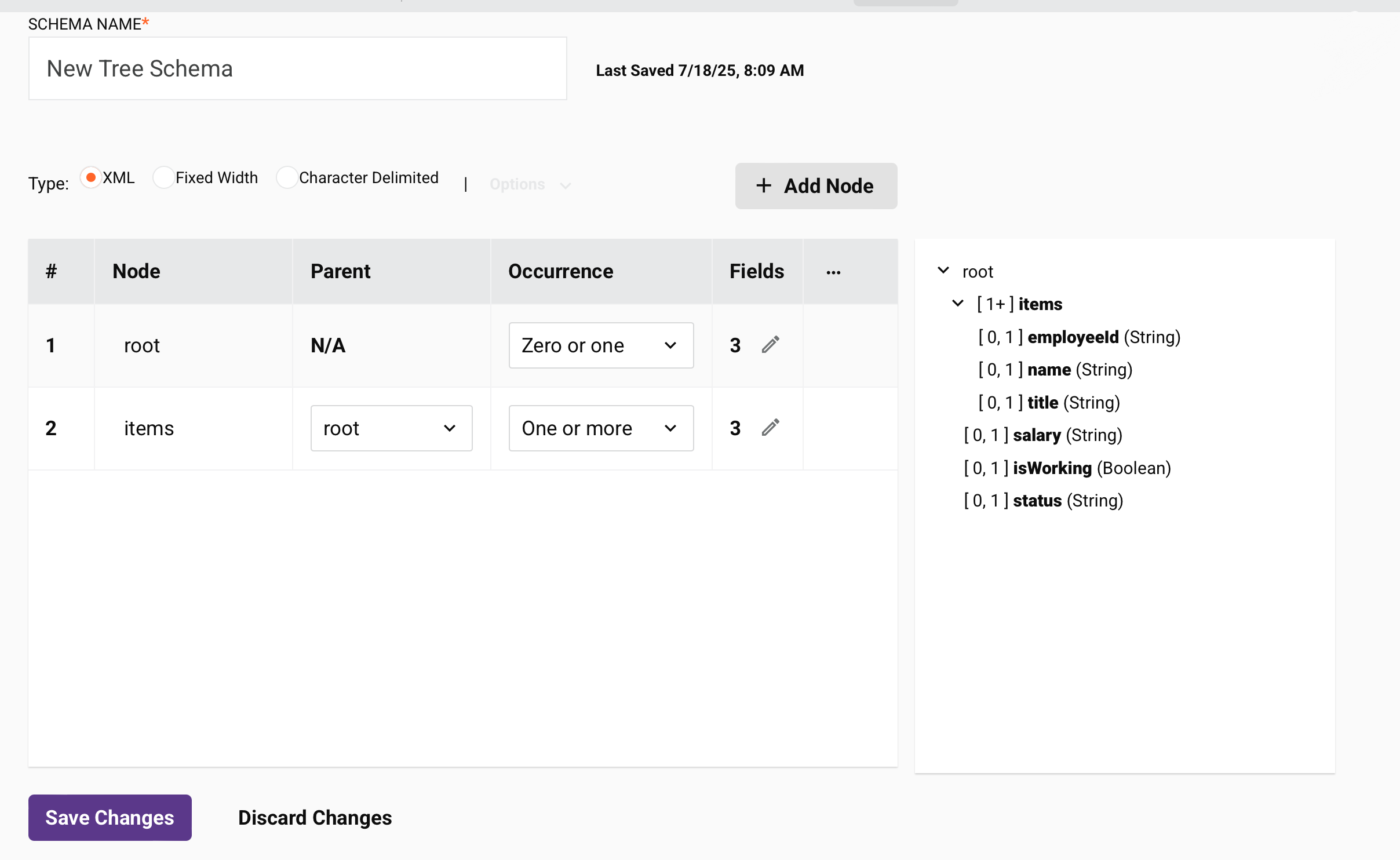Viewport: 1400px width, 860px height.
Task: Select the isWorking Boolean tree item
Action: (x=1052, y=468)
